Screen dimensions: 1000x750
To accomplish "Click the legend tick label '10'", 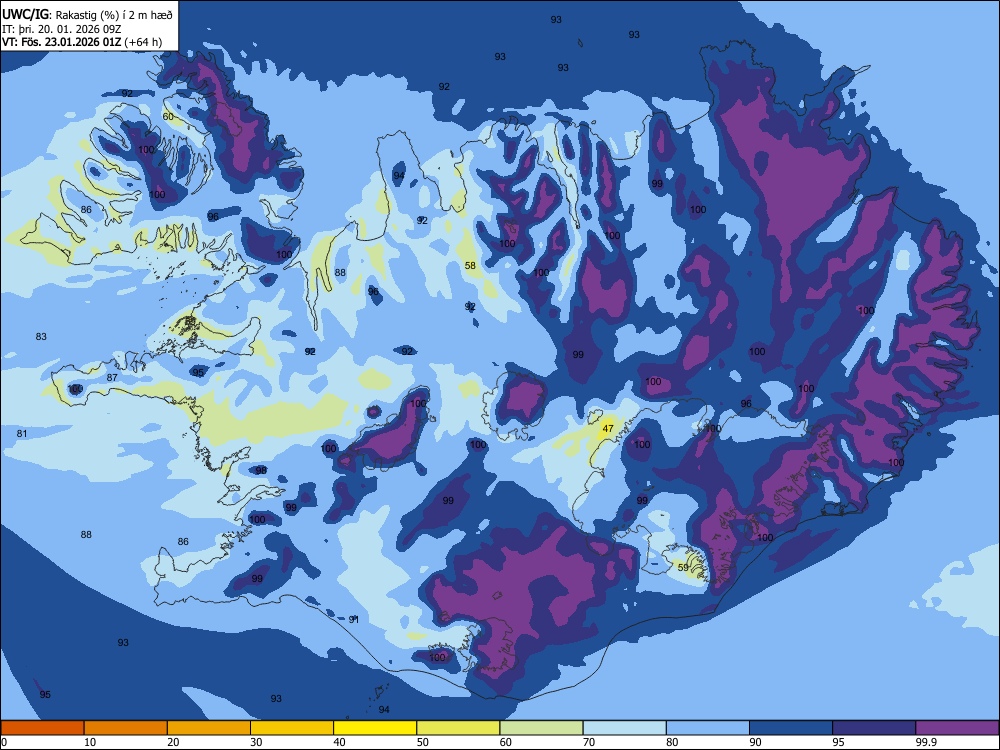I will [90, 742].
